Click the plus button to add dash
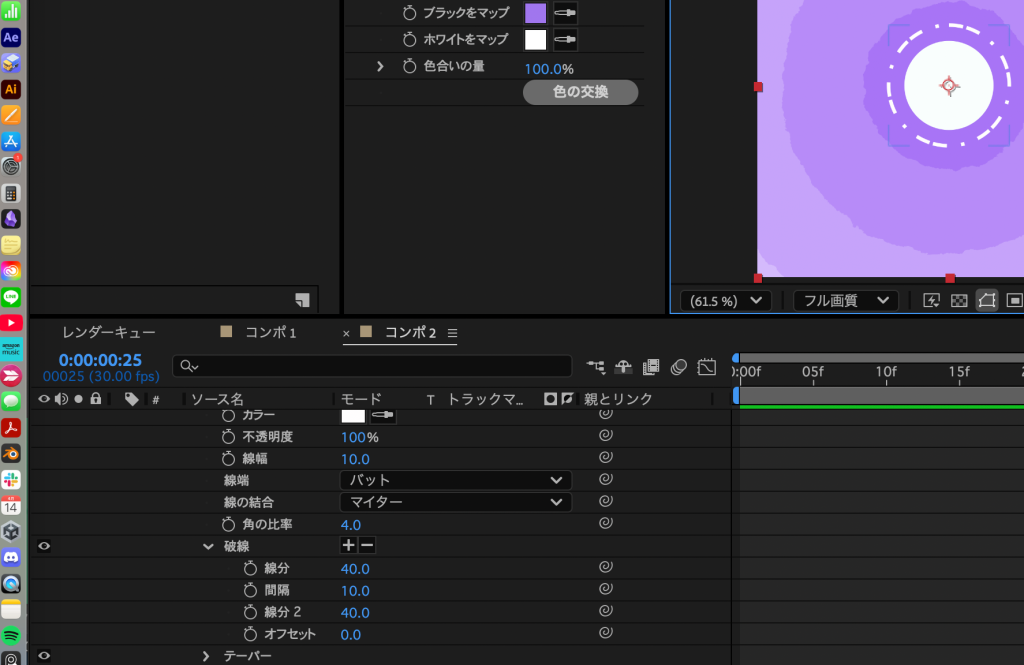This screenshot has width=1024, height=665. tap(348, 546)
